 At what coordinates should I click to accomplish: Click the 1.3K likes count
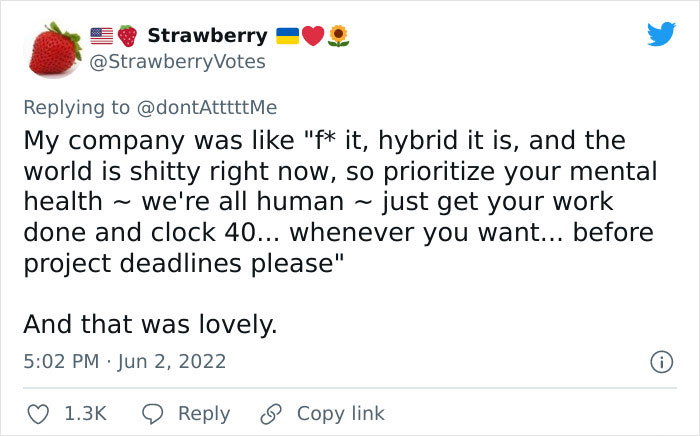(86, 414)
